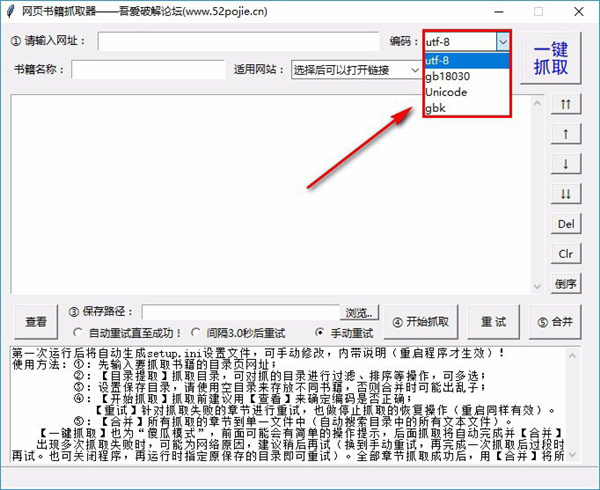Viewport: 600px width, 490px height.
Task: Click the chapter list scrollbar down arrow
Action: tap(537, 286)
